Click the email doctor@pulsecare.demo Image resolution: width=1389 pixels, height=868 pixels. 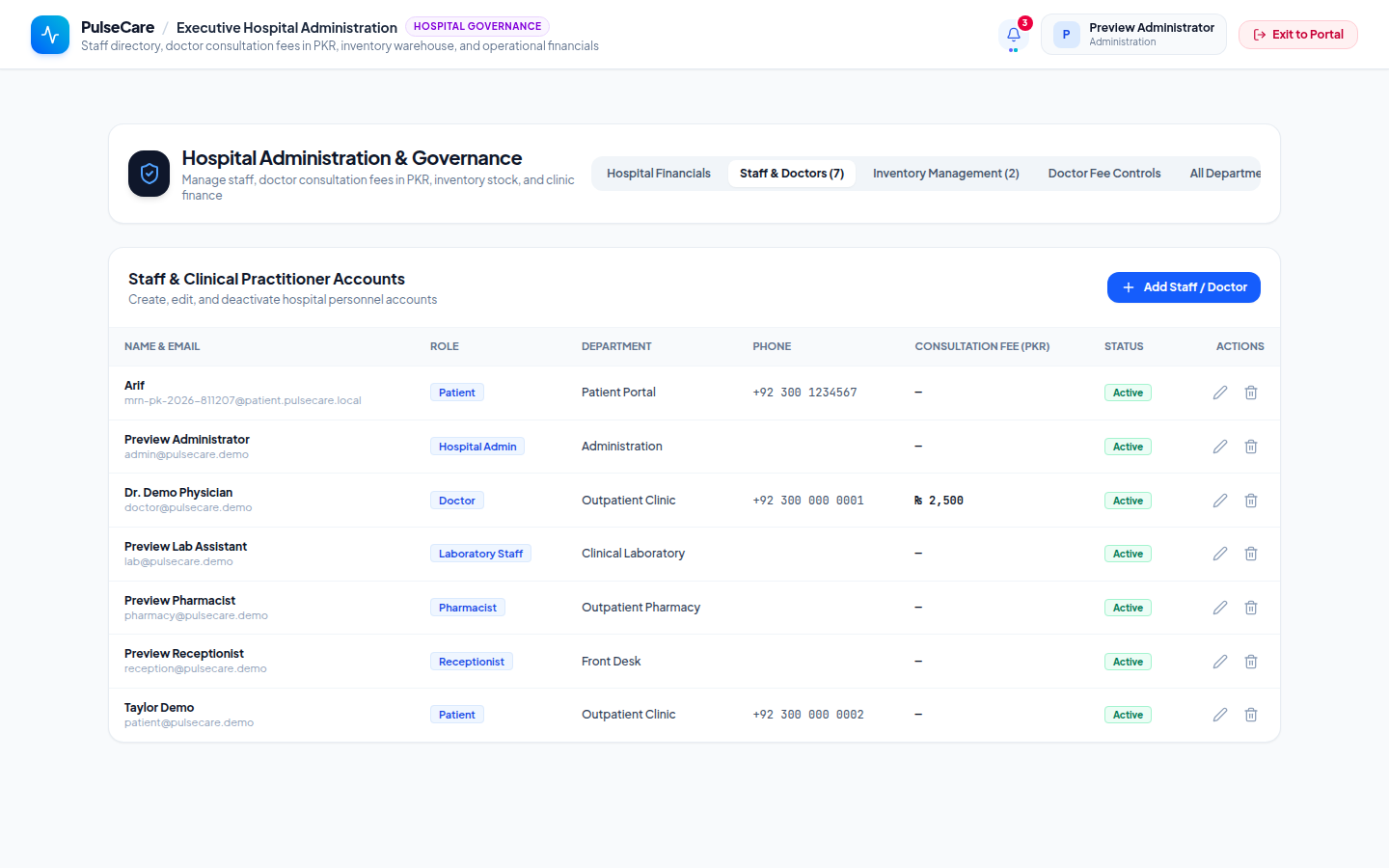coord(188,507)
